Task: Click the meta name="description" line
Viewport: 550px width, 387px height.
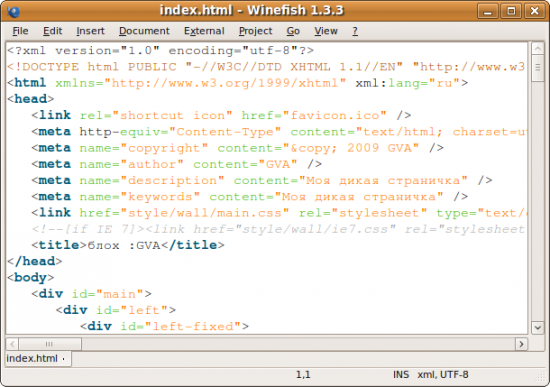Action: tap(262, 180)
